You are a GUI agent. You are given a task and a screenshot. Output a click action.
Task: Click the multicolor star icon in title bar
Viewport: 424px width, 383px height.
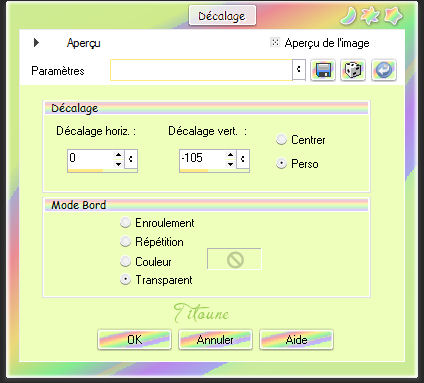coord(371,16)
